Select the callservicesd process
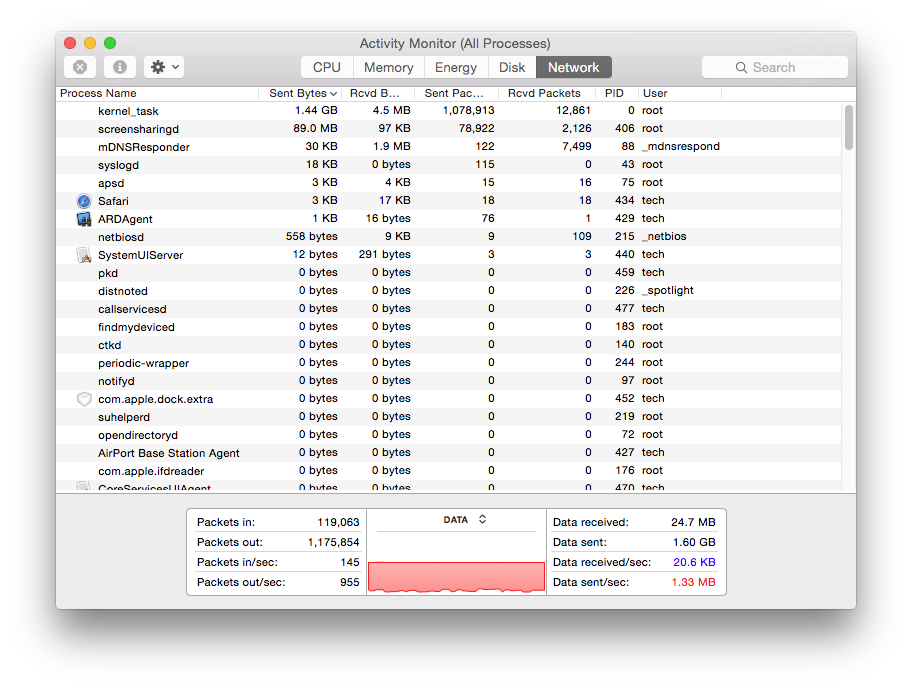This screenshot has width=912, height=689. (x=132, y=309)
